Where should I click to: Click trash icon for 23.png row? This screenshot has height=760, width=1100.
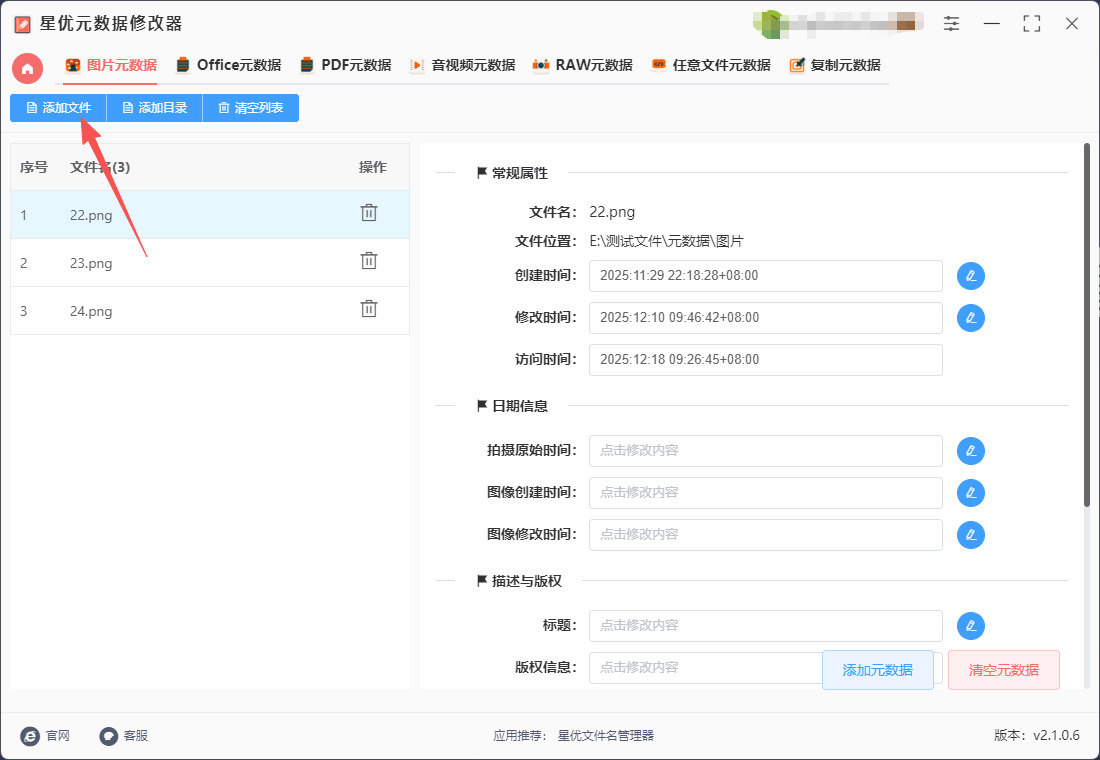tap(369, 261)
